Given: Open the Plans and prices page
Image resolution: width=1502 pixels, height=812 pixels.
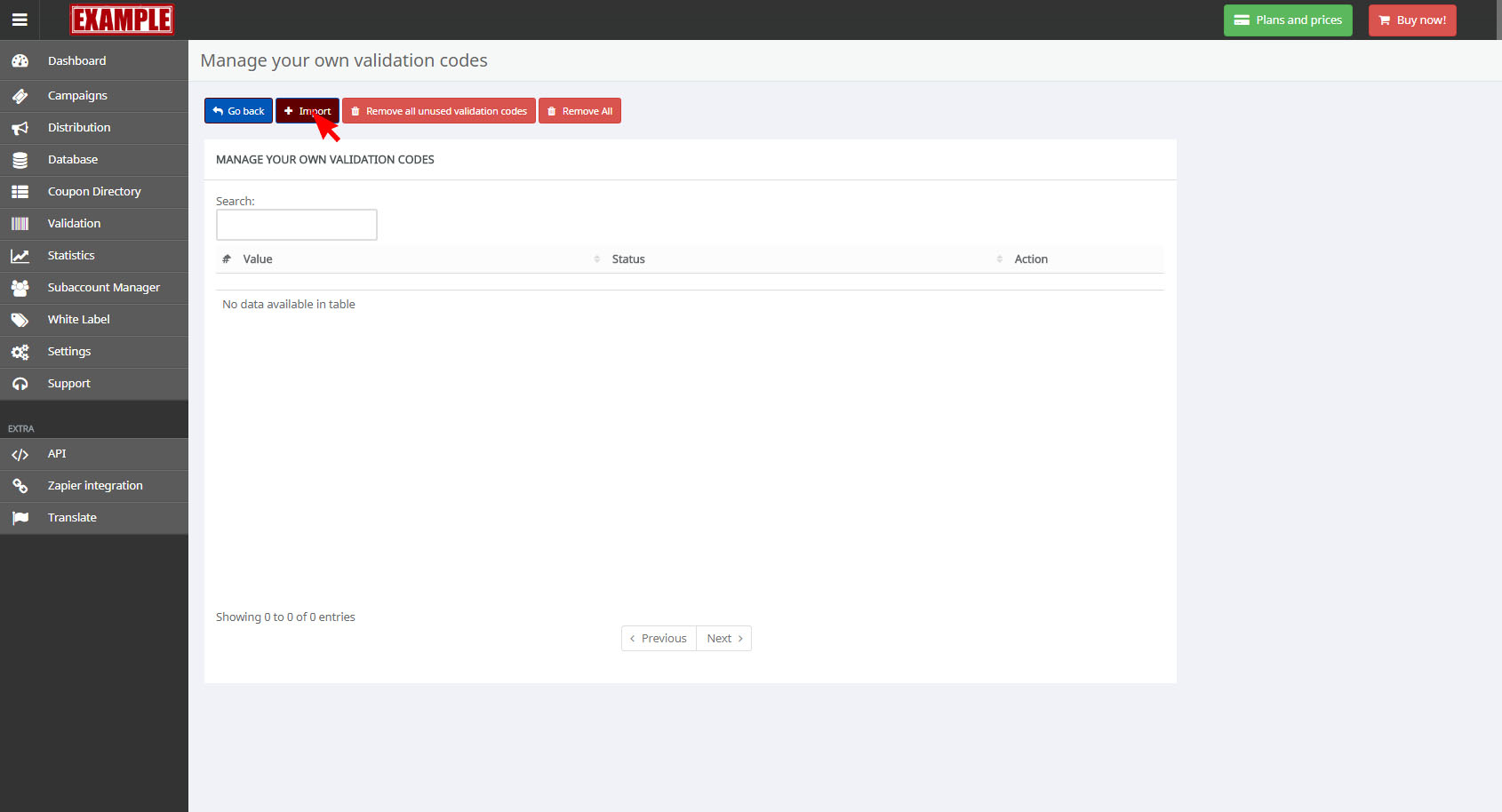Looking at the screenshot, I should click(1287, 20).
